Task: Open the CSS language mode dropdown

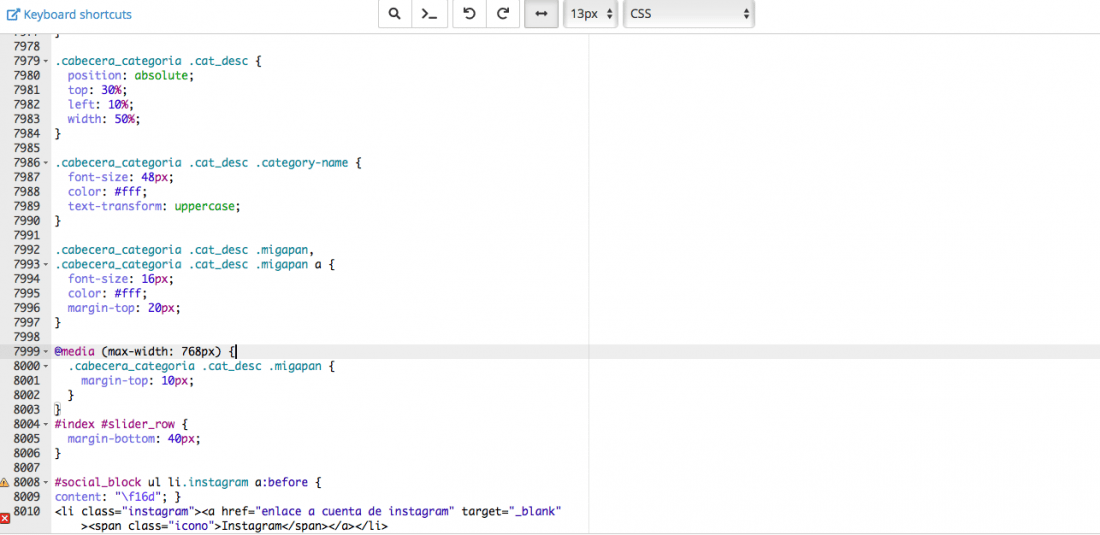Action: click(689, 14)
